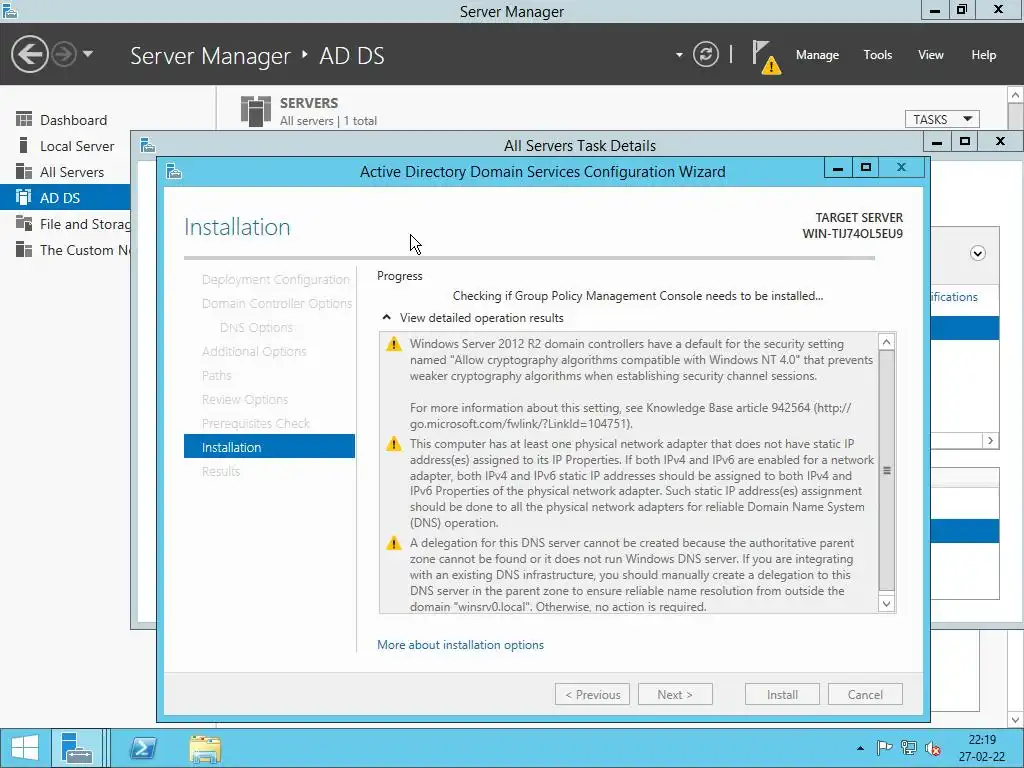Click the Action Center flag tray icon
1024x768 pixels.
click(884, 748)
